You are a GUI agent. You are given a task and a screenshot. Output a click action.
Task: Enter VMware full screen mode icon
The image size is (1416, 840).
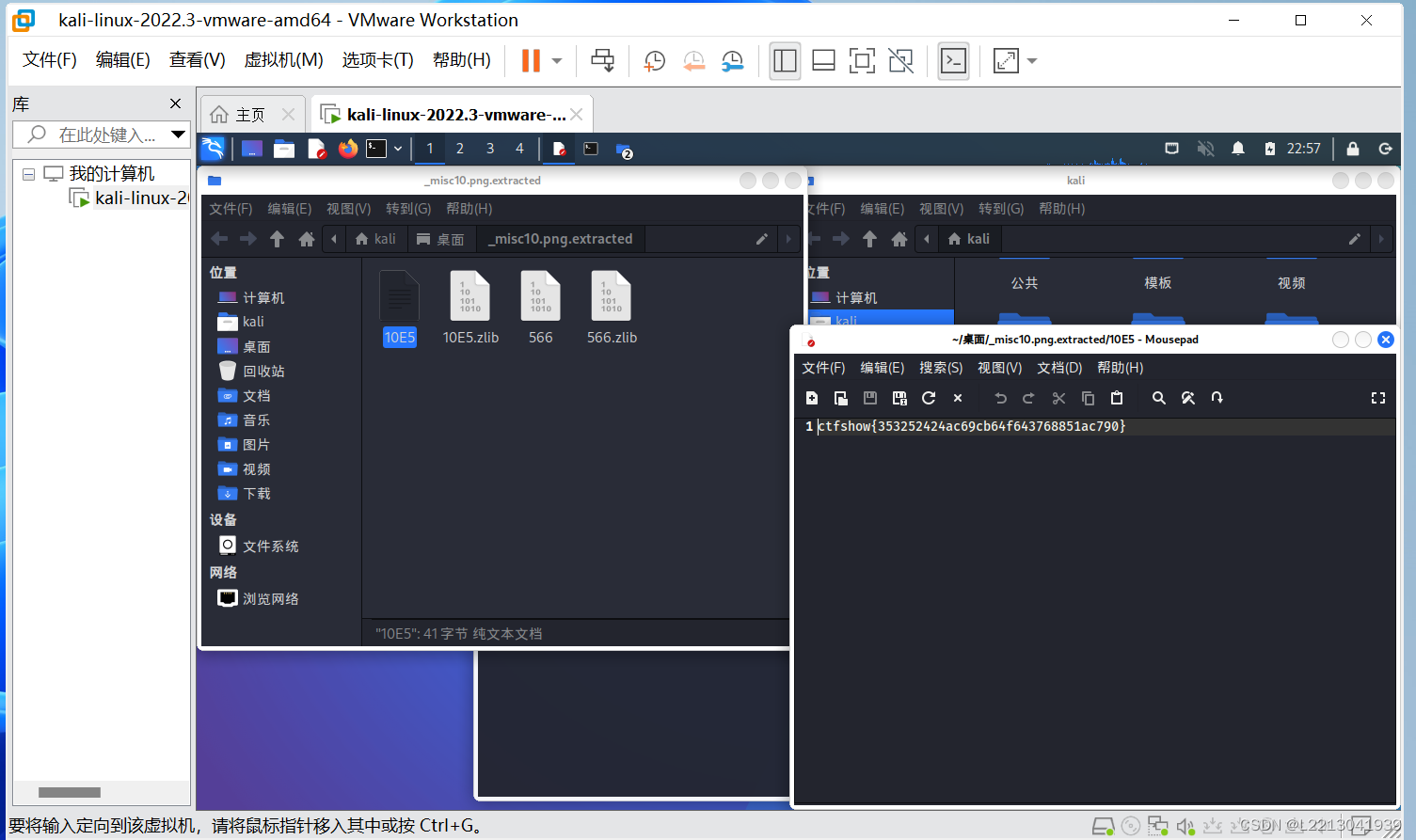862,61
